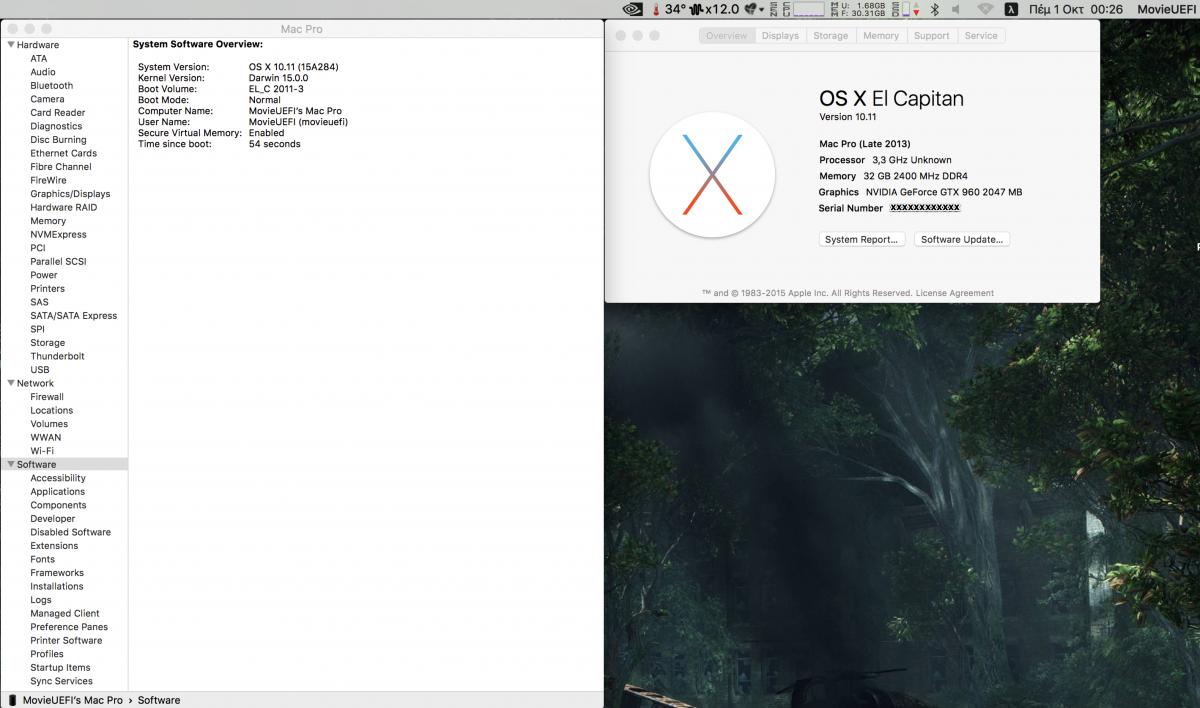1200x708 pixels.
Task: Open the Bluetooth menu bar icon
Action: [x=935, y=9]
